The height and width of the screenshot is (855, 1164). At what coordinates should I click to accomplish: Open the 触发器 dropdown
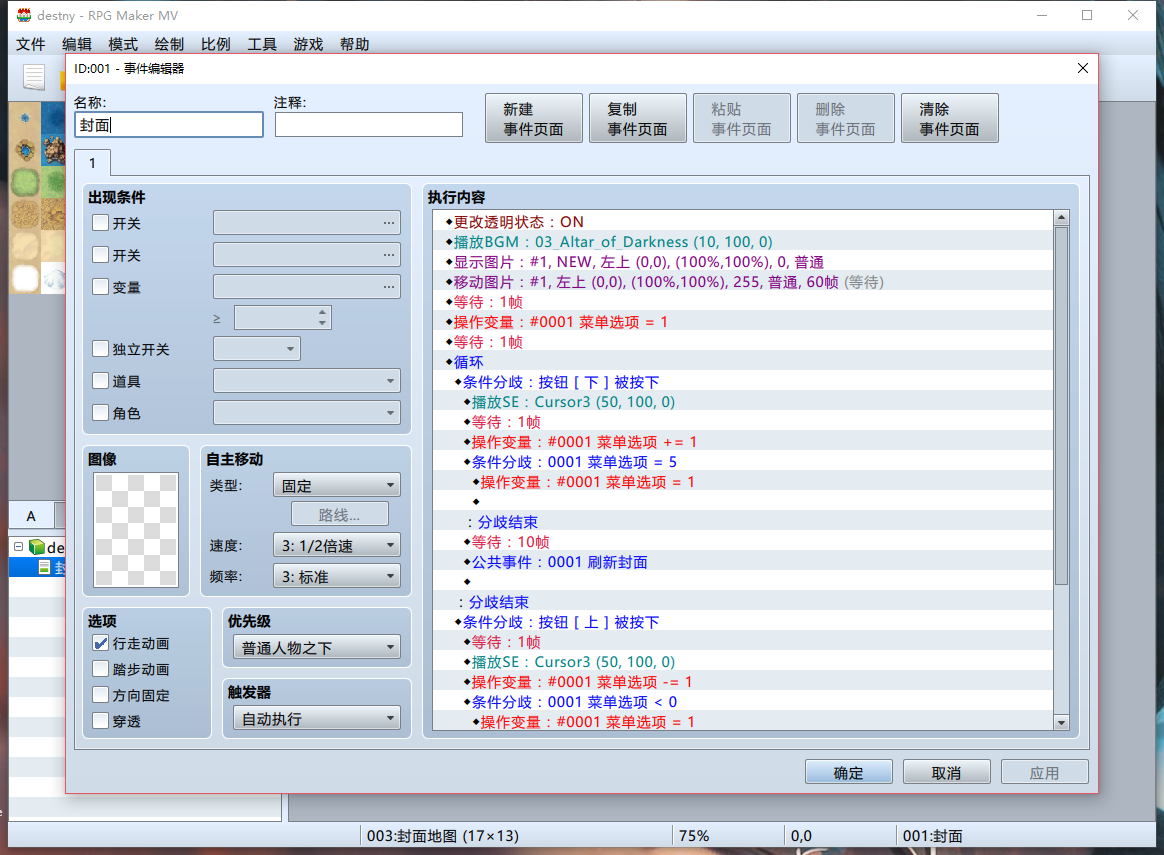click(x=316, y=718)
